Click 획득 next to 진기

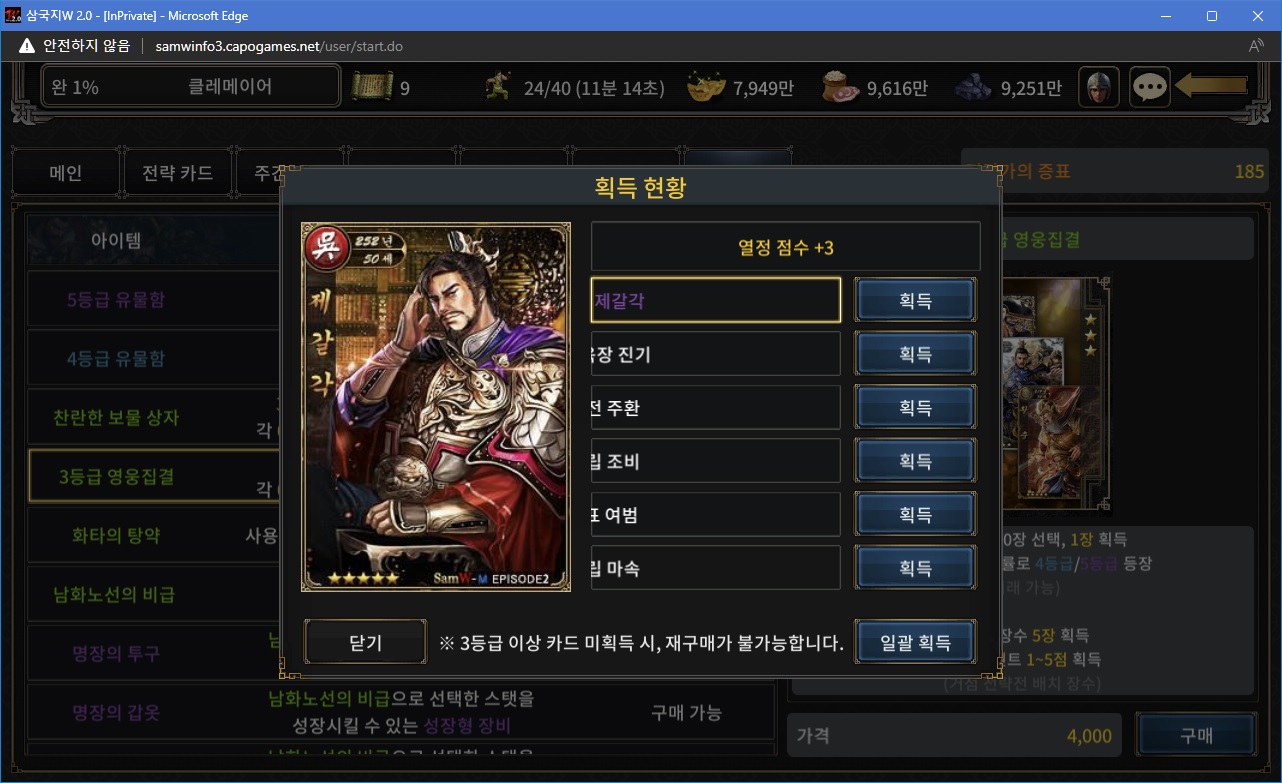(x=915, y=354)
